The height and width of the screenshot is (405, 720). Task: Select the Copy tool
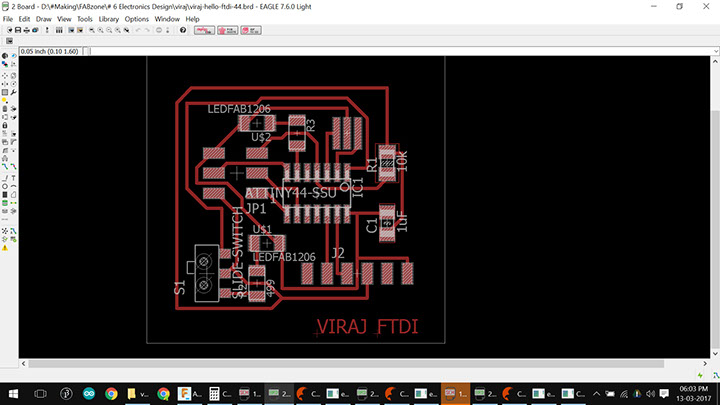click(13, 75)
